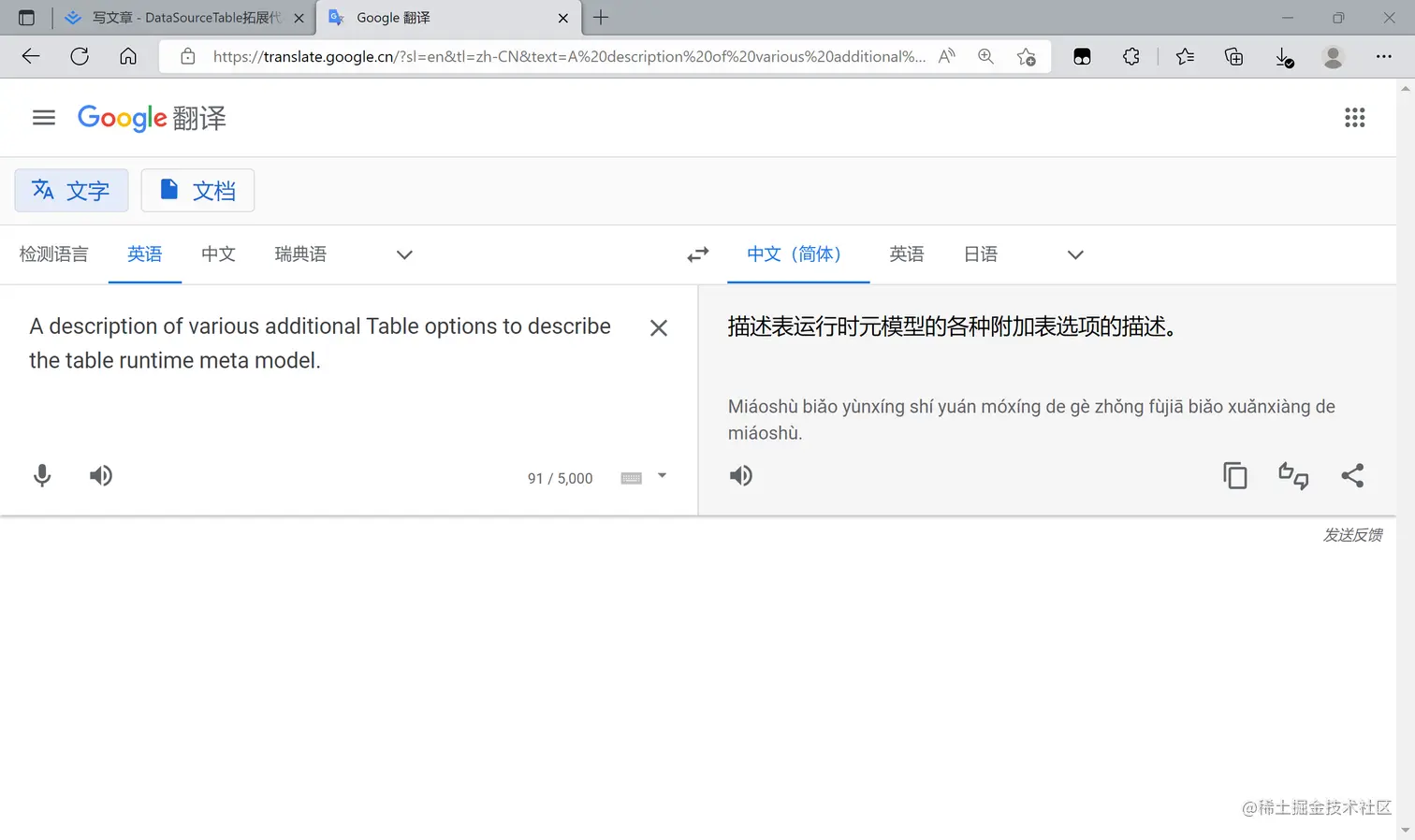The width and height of the screenshot is (1415, 840).
Task: Listen to the English source text
Action: coord(101,476)
